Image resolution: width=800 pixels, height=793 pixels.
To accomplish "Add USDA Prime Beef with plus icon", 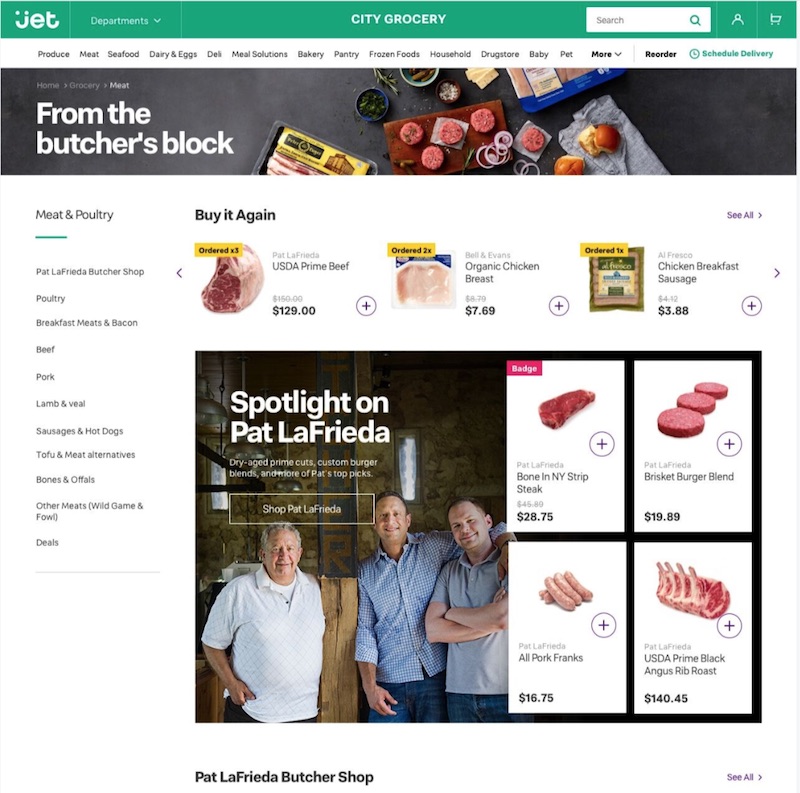I will click(x=366, y=306).
